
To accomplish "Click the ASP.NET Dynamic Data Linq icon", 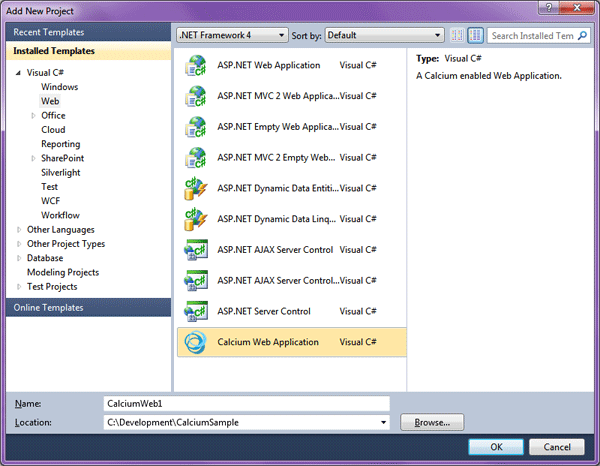I will [196, 219].
